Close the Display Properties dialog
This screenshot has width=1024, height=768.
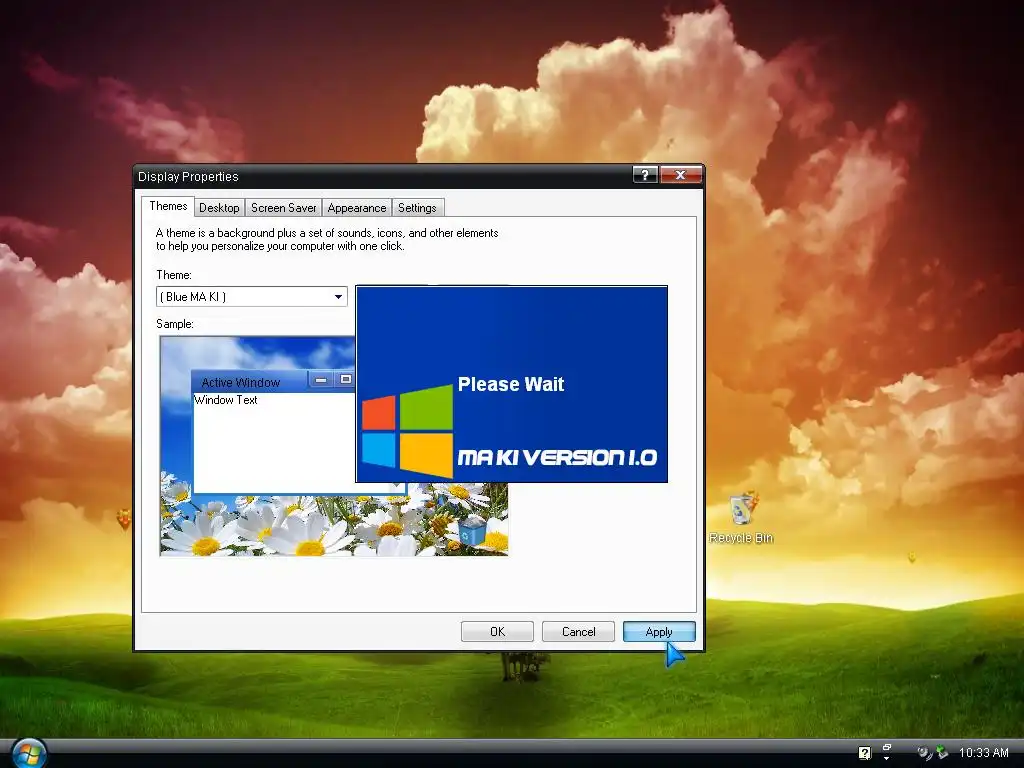tap(680, 175)
